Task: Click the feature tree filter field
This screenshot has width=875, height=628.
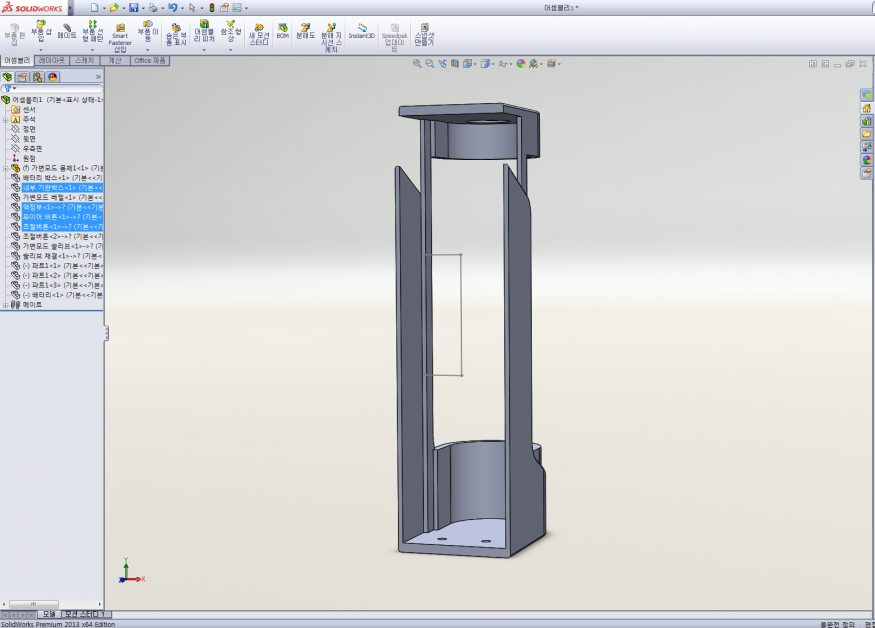Action: [x=52, y=88]
